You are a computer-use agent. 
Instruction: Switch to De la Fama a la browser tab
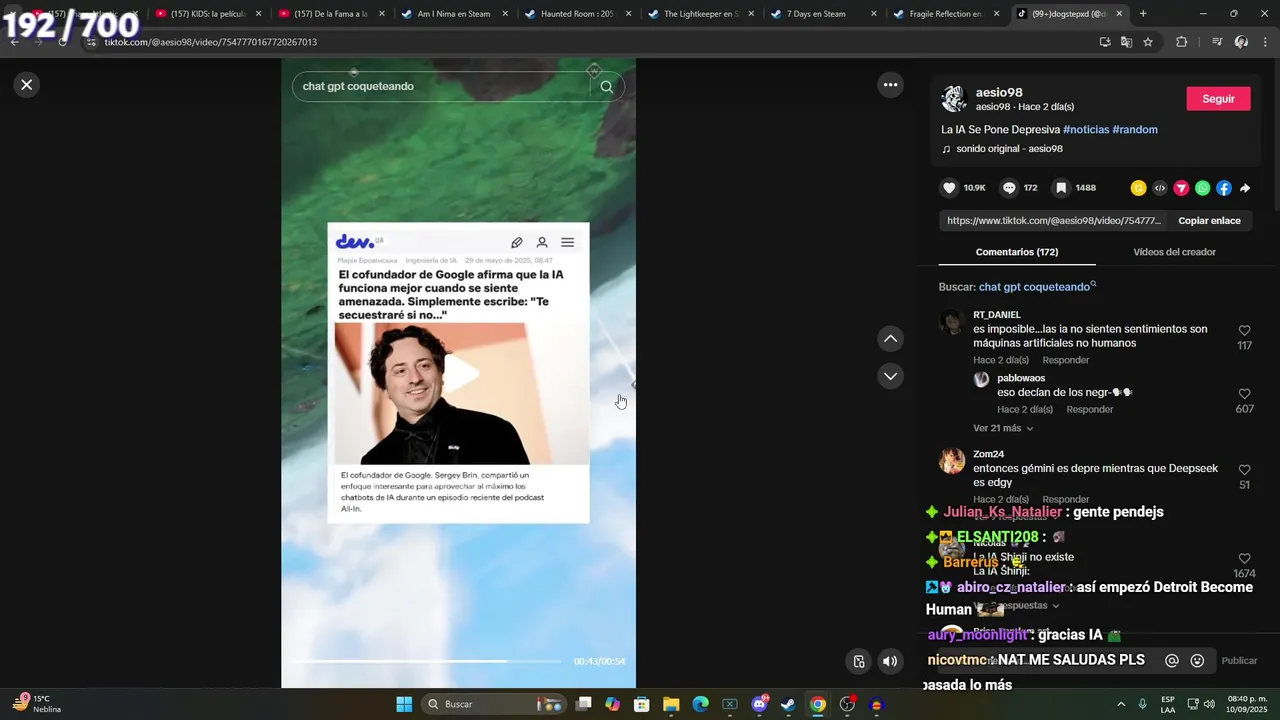pyautogui.click(x=330, y=14)
